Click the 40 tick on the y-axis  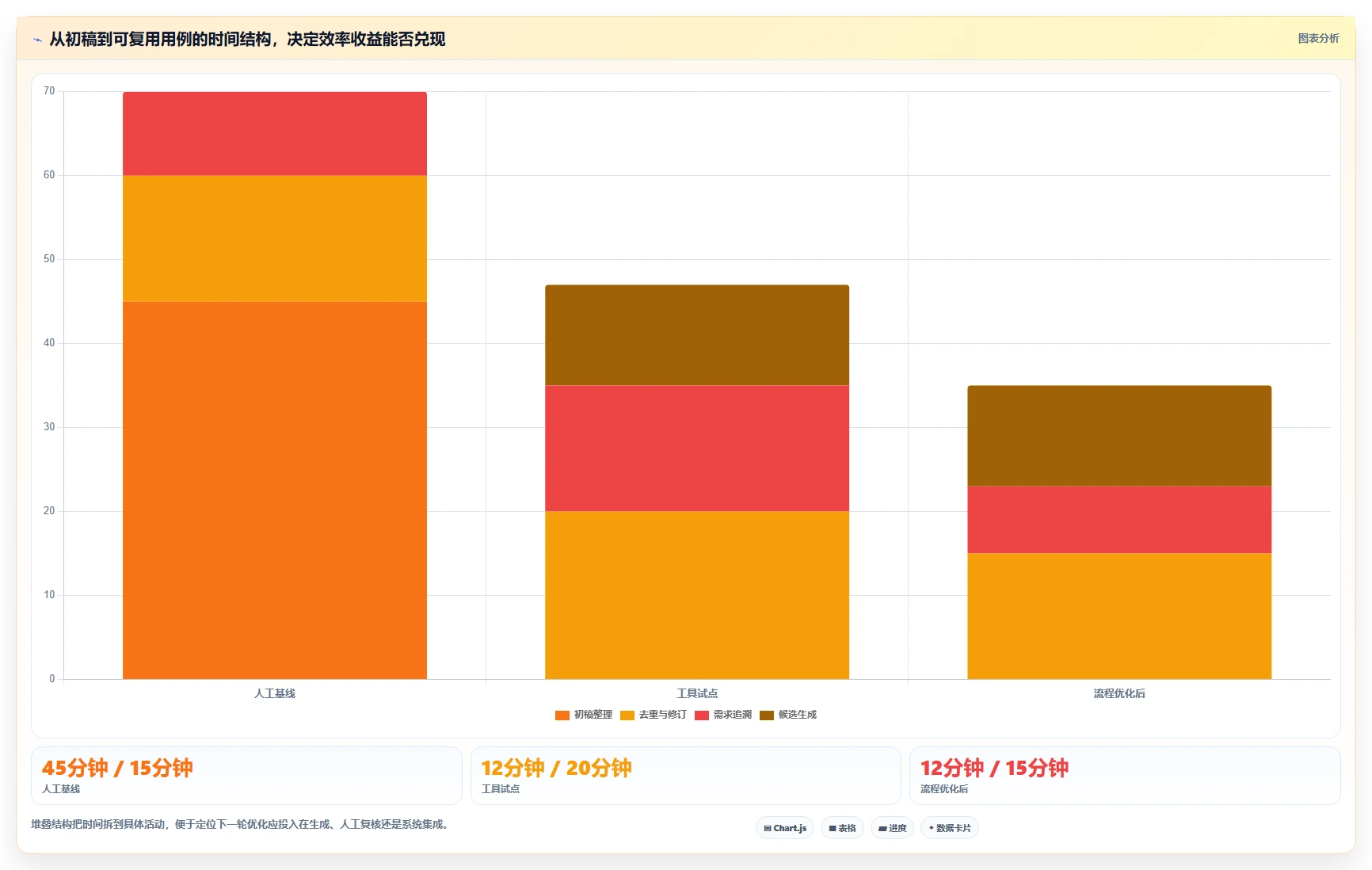[49, 343]
